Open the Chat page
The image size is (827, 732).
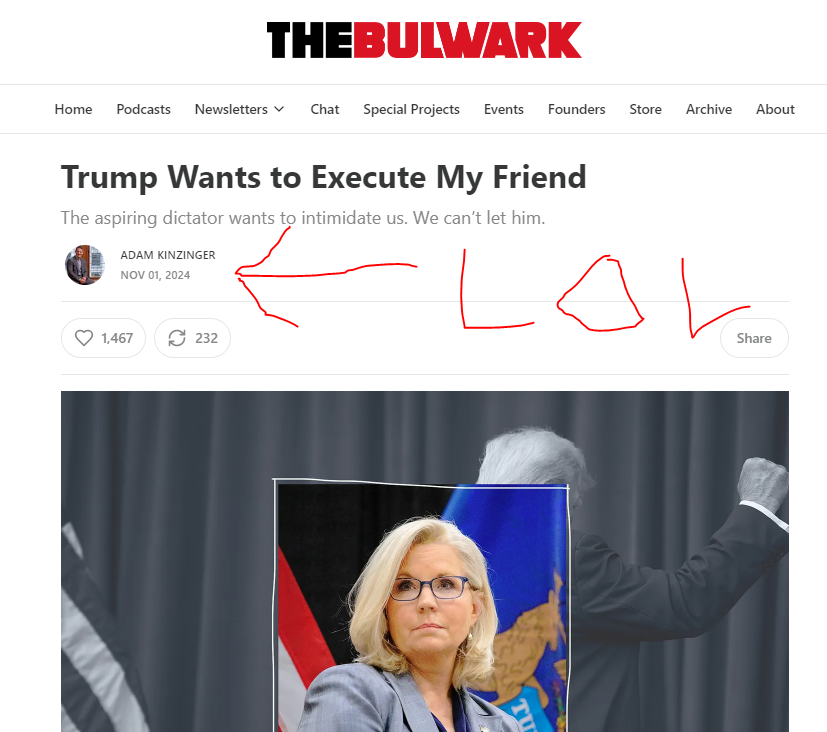click(x=324, y=109)
